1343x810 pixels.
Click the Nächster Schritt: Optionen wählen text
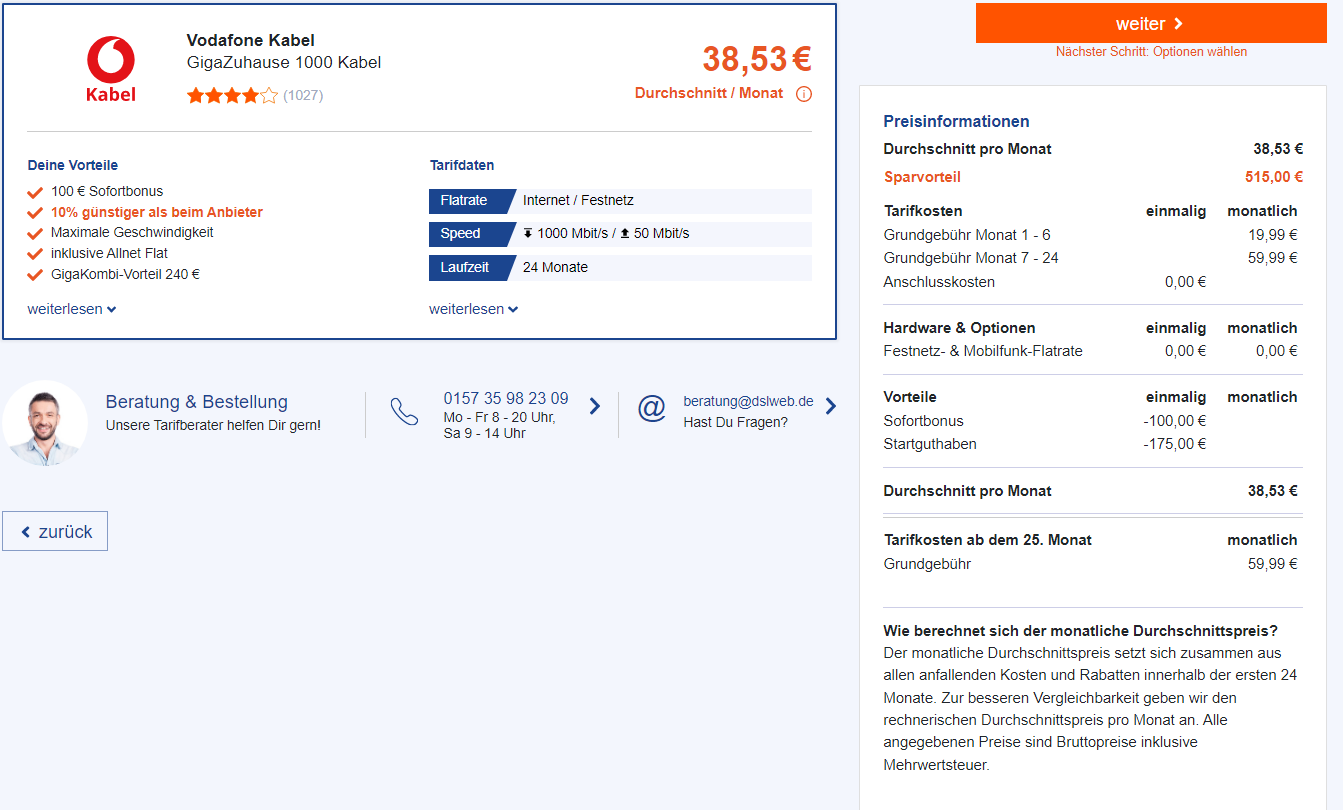point(1151,52)
